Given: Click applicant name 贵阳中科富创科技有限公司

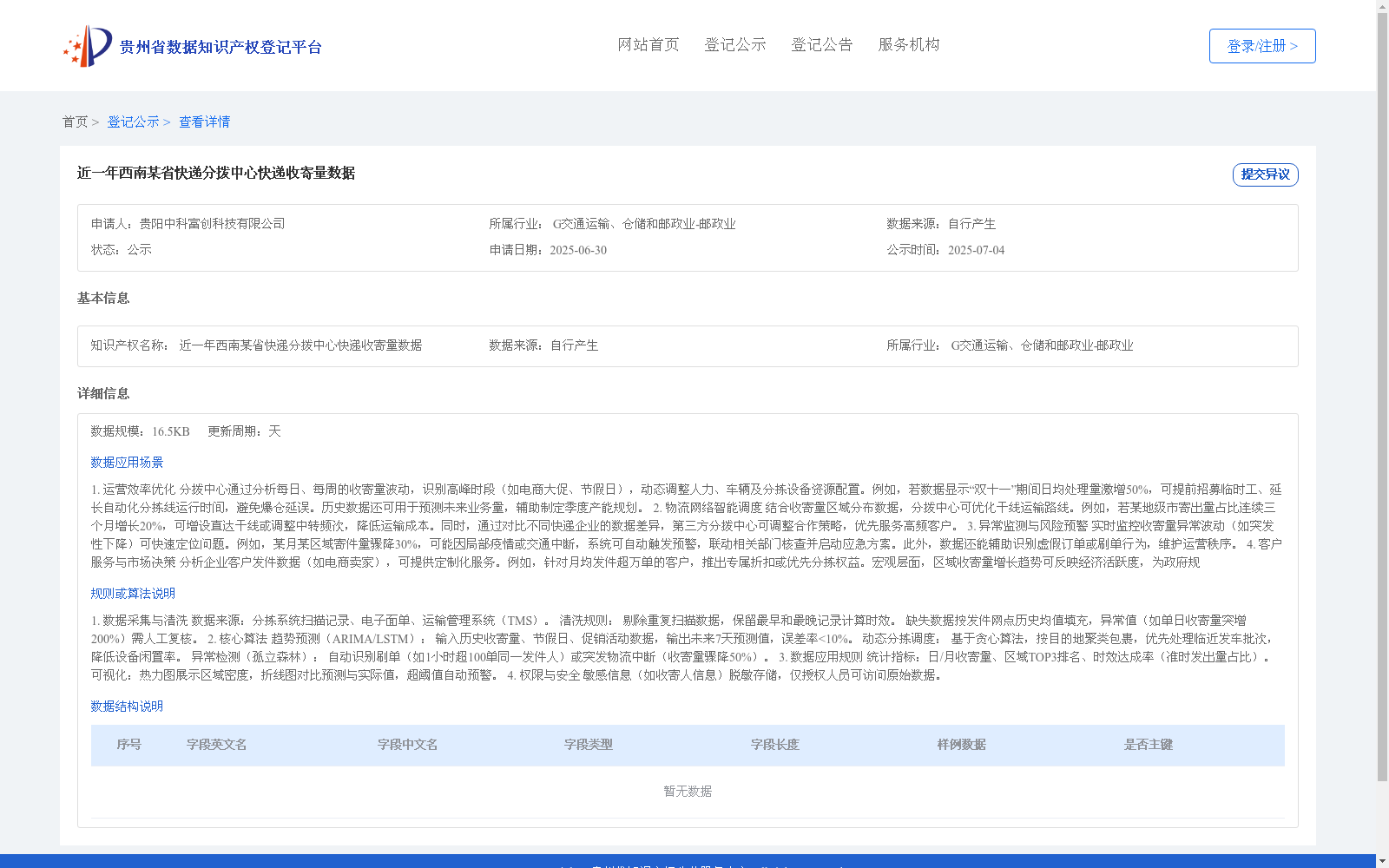Looking at the screenshot, I should 212,224.
